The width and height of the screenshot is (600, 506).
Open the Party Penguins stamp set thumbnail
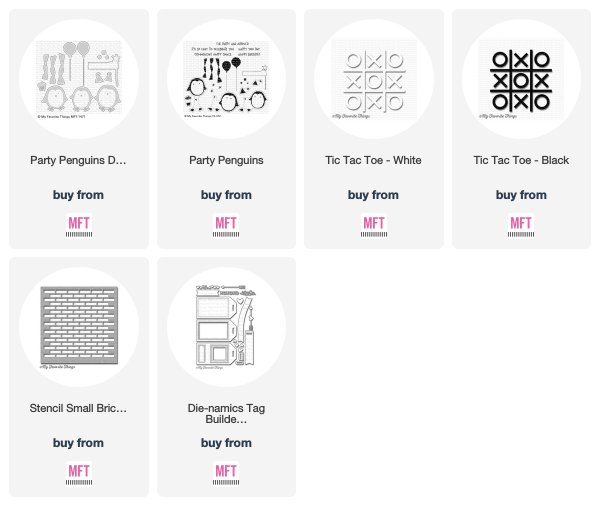pyautogui.click(x=226, y=79)
